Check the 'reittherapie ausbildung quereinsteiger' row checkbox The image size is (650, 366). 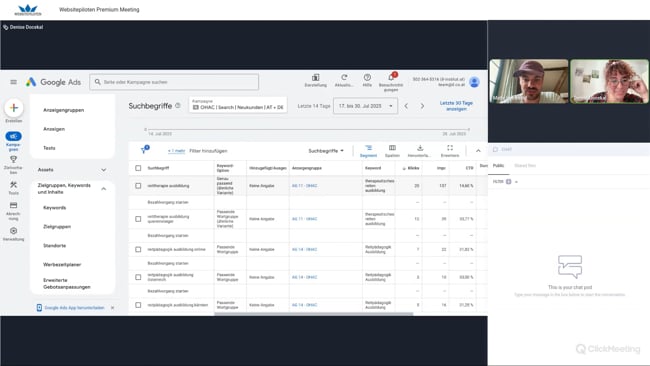click(x=138, y=219)
